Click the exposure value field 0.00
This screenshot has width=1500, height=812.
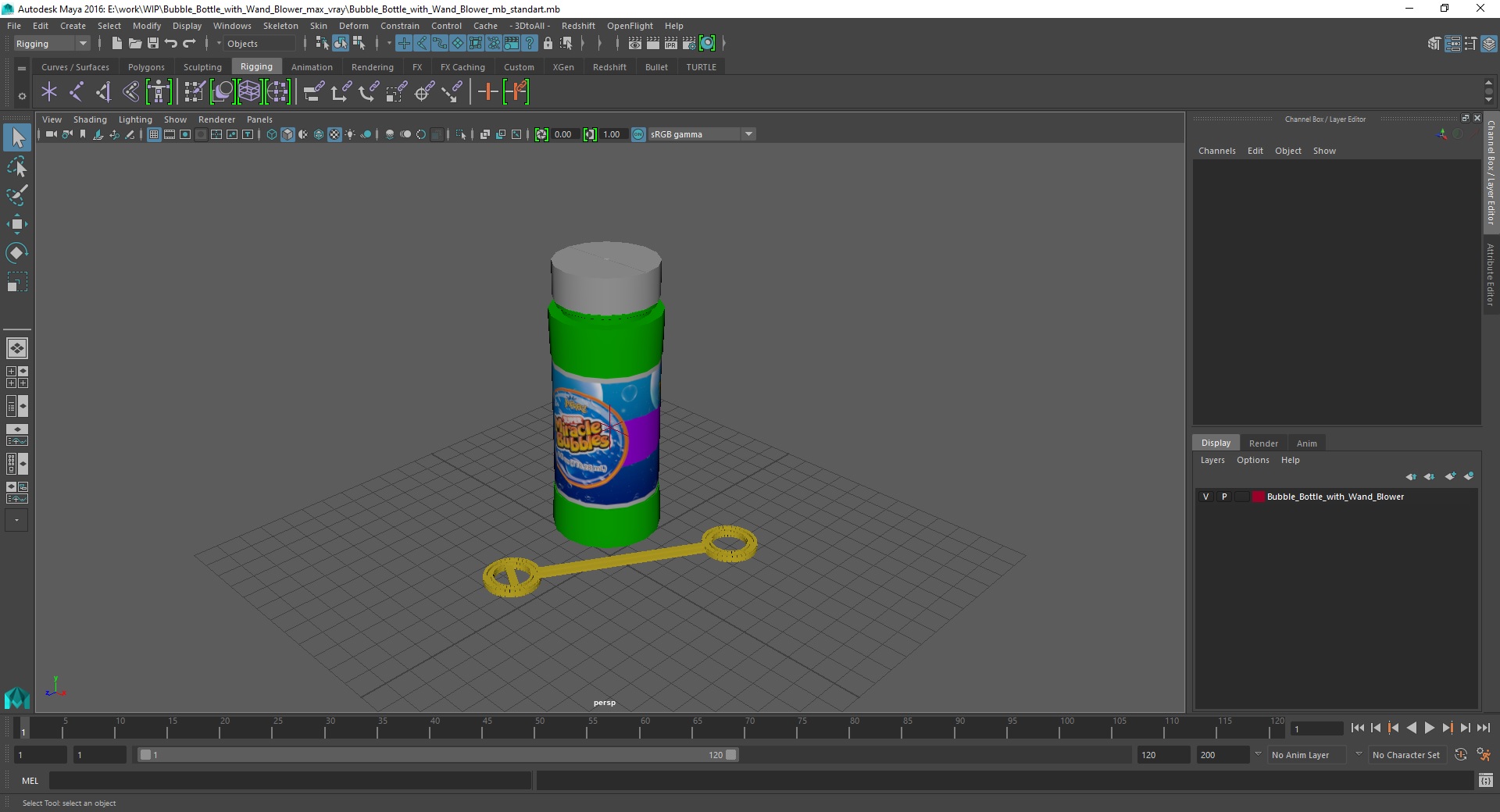[x=566, y=134]
